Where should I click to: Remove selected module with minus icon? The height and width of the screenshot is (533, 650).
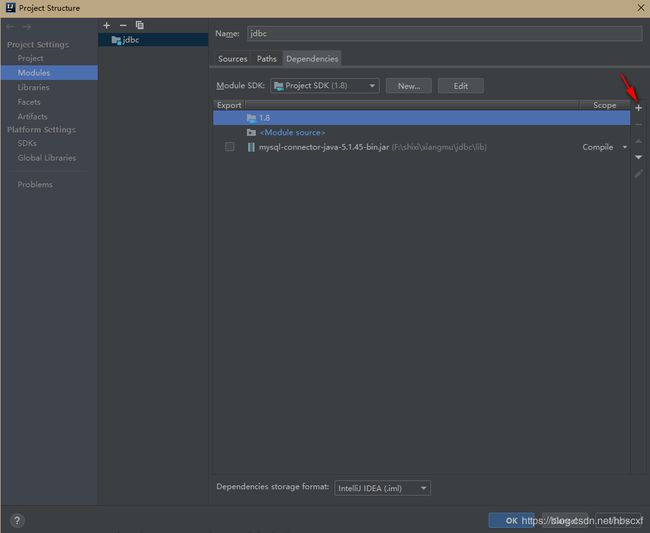[123, 25]
